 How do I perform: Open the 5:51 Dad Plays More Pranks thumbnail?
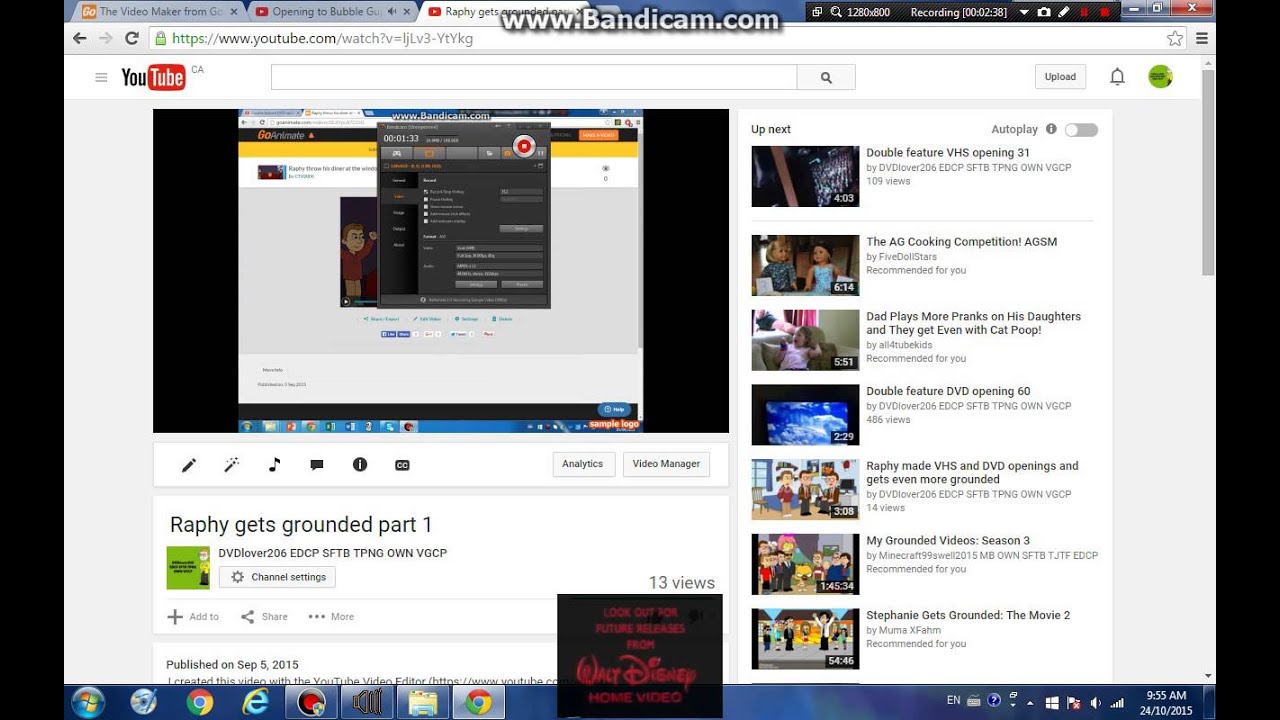point(805,340)
